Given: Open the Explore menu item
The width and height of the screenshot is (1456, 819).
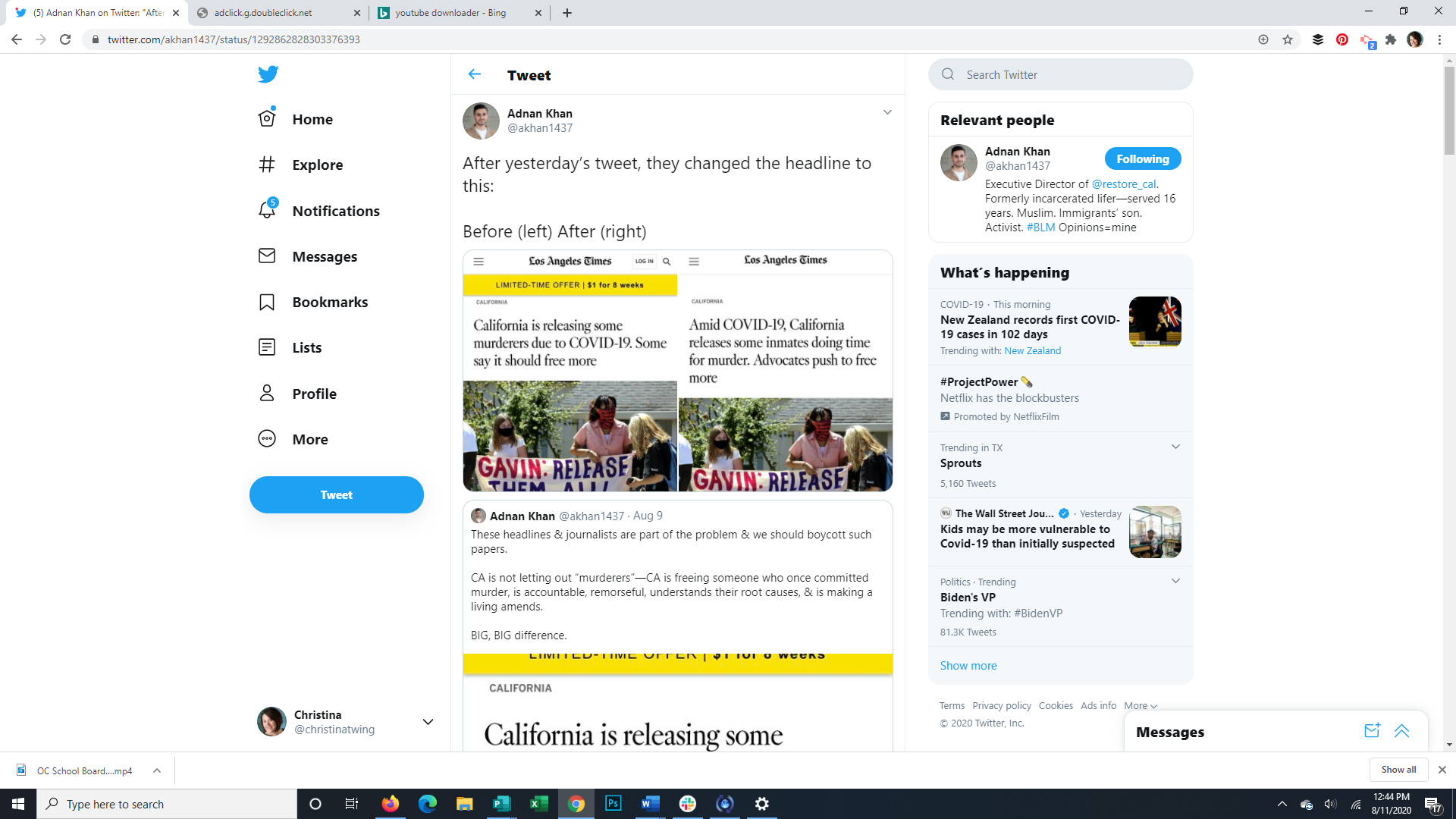Looking at the screenshot, I should [317, 165].
